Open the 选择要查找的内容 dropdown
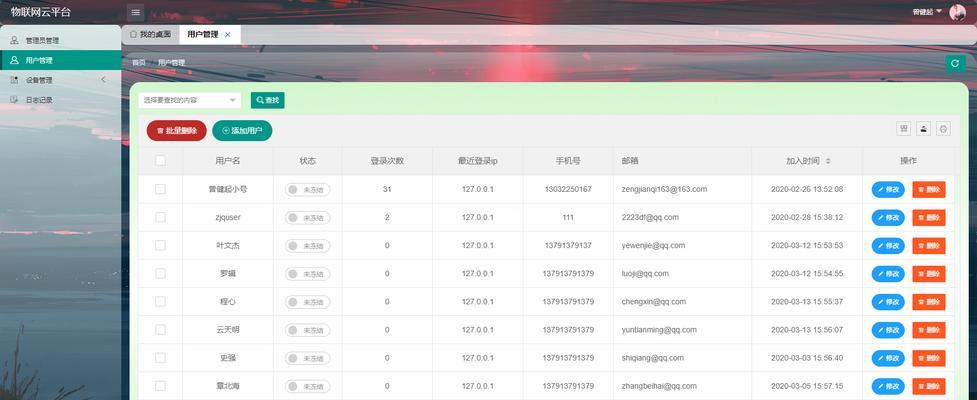This screenshot has height=400, width=977. pyautogui.click(x=189, y=100)
